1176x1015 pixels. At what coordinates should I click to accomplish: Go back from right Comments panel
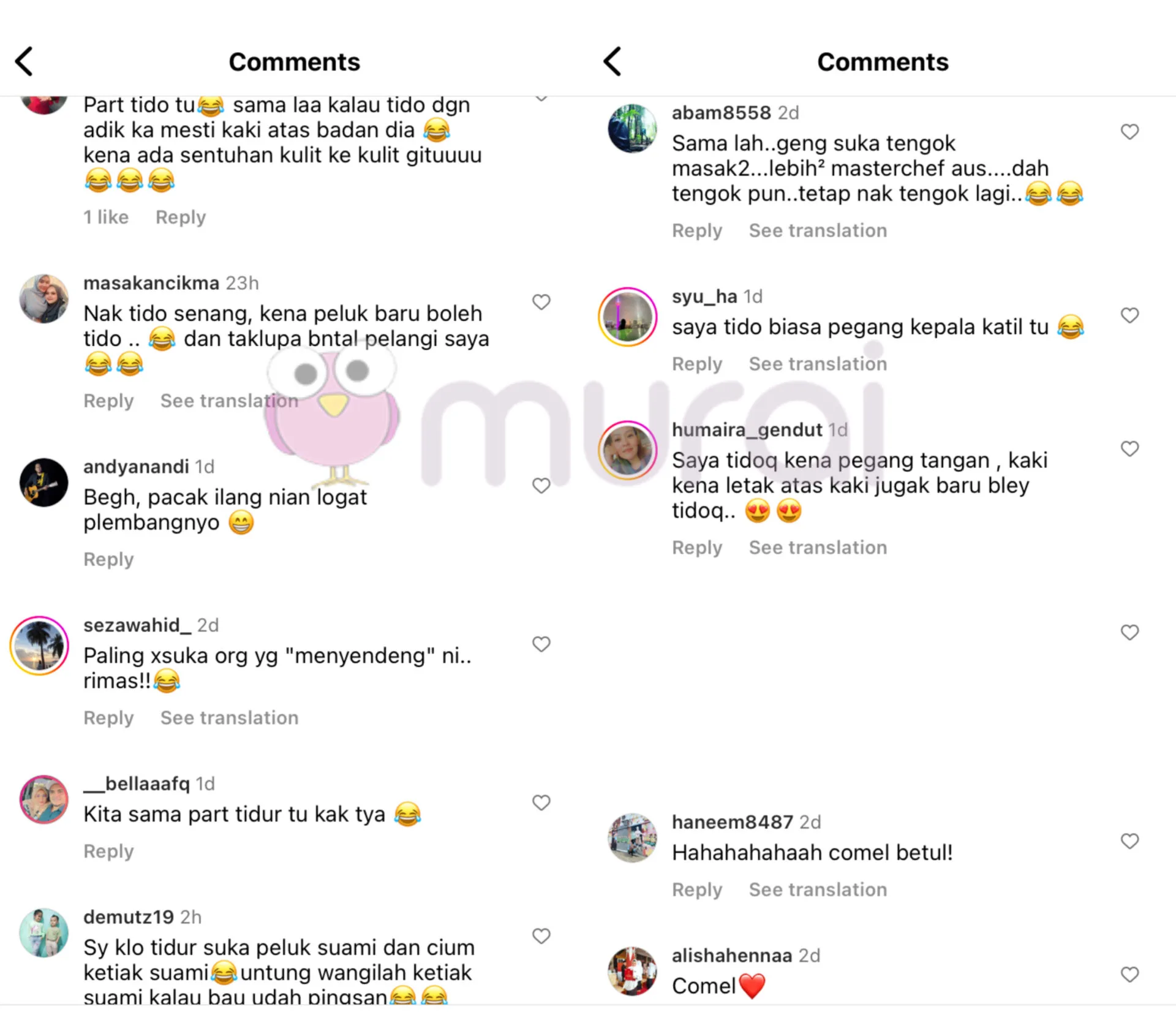[x=612, y=61]
